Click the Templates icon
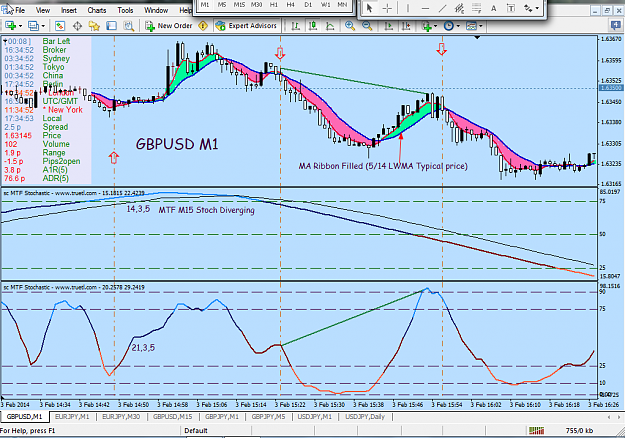The image size is (625, 438). point(472,26)
